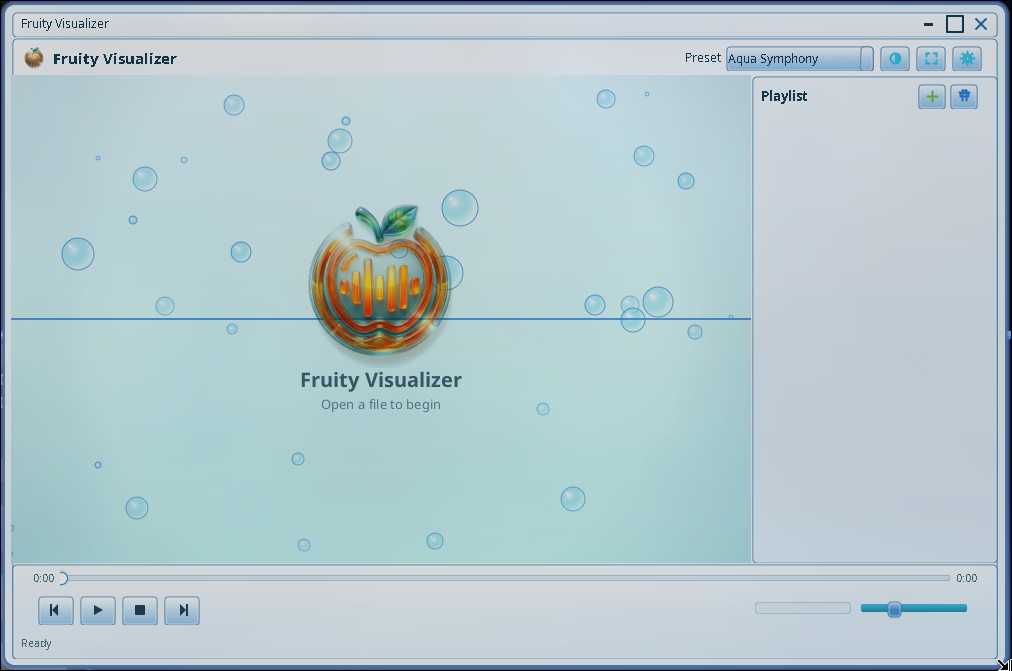Minimize the Fruity Visualizer window
This screenshot has width=1012, height=671.
point(929,25)
